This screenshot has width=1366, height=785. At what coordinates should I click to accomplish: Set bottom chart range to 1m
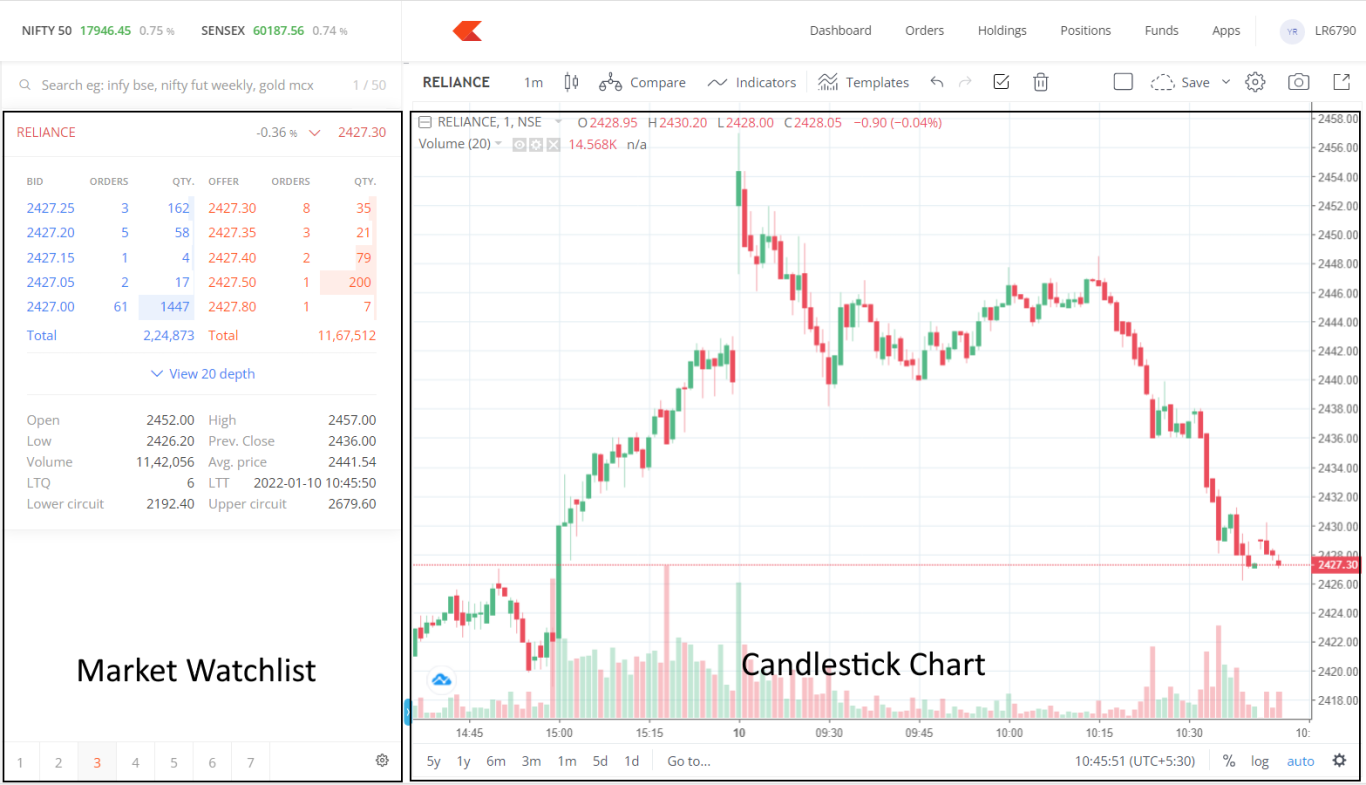567,761
